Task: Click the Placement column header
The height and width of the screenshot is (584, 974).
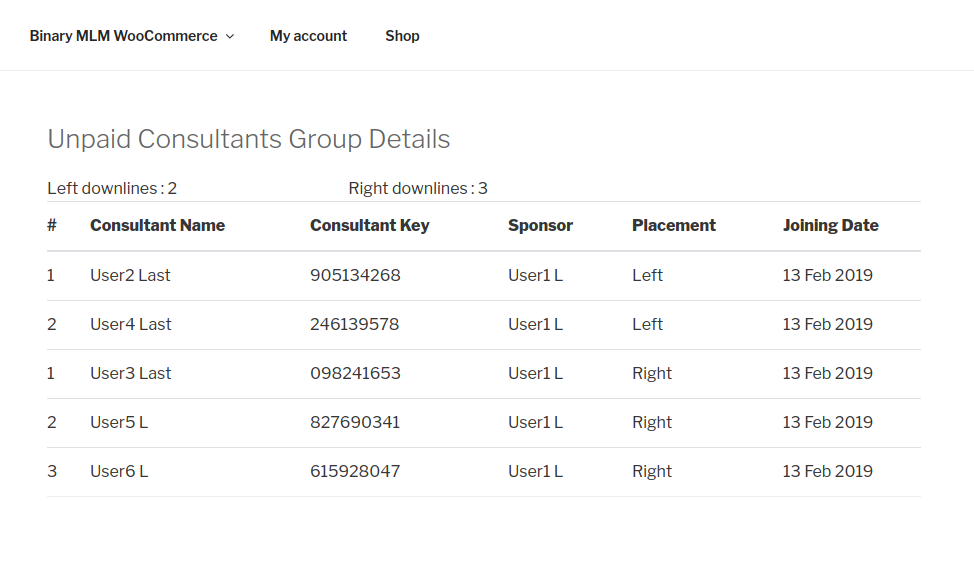Action: [x=673, y=225]
